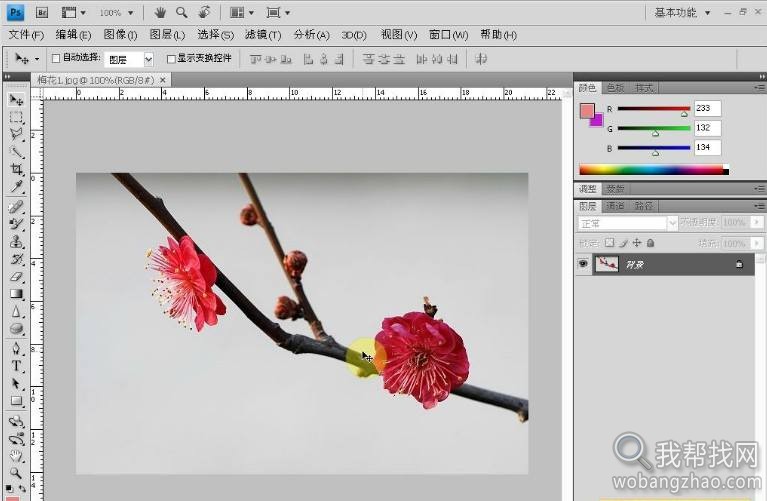Enable the 自动选择 checkbox
This screenshot has height=501, width=767.
(x=56, y=58)
